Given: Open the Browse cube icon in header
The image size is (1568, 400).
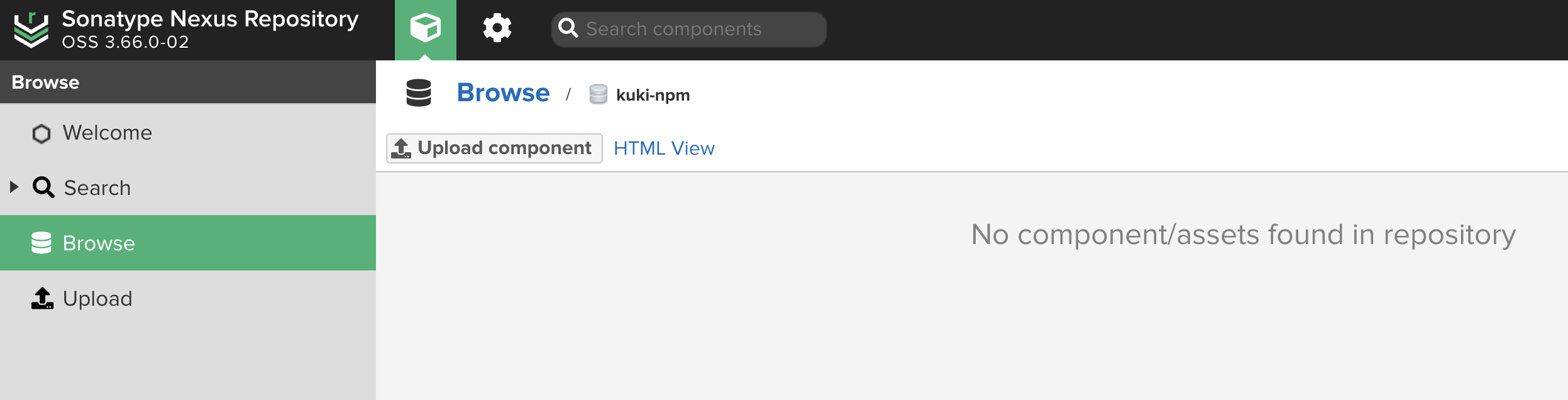Looking at the screenshot, I should (426, 28).
